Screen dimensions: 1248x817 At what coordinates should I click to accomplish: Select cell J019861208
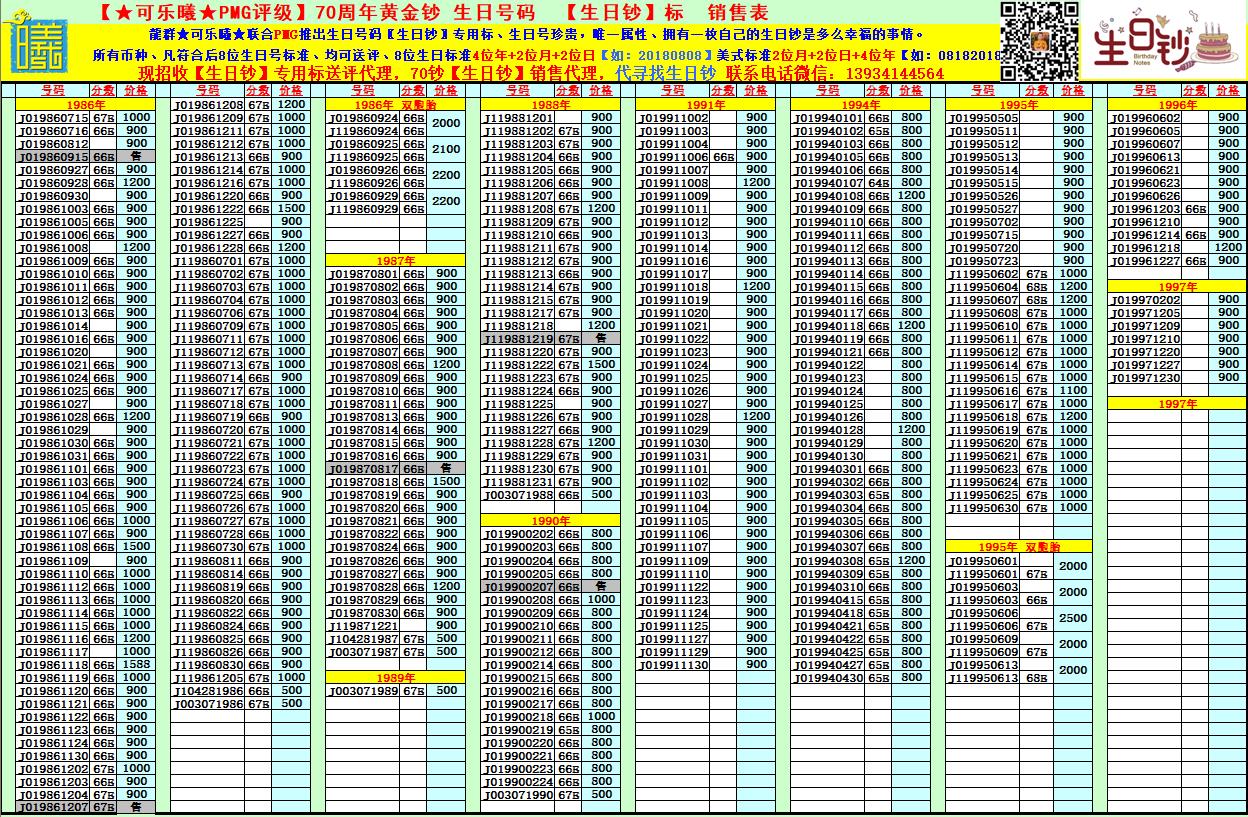(x=209, y=105)
